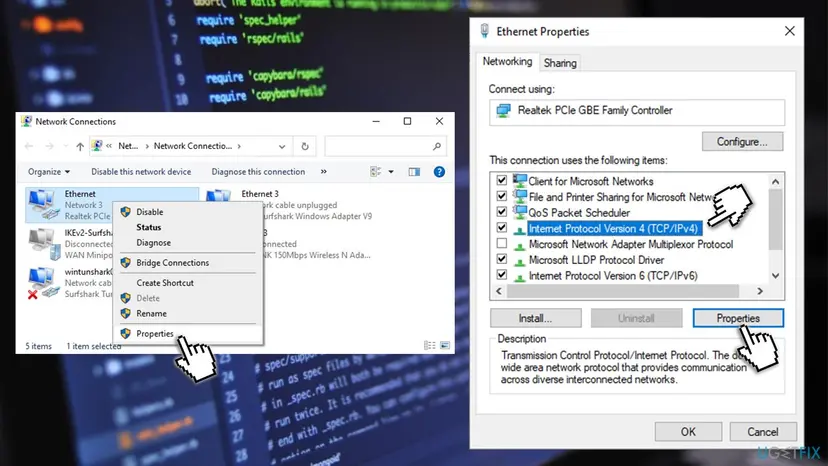
Task: Click Diagnose this connection
Action: [x=258, y=172]
